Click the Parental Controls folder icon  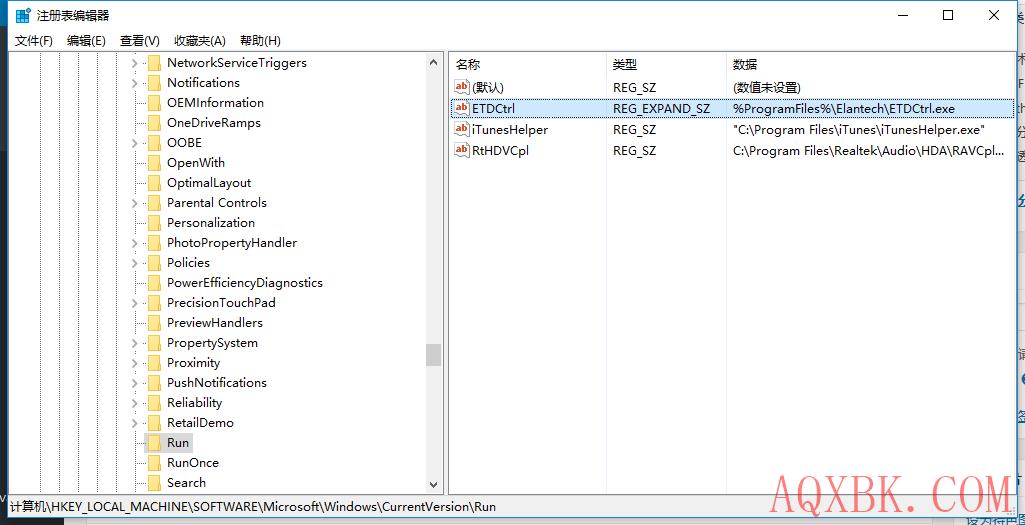154,203
